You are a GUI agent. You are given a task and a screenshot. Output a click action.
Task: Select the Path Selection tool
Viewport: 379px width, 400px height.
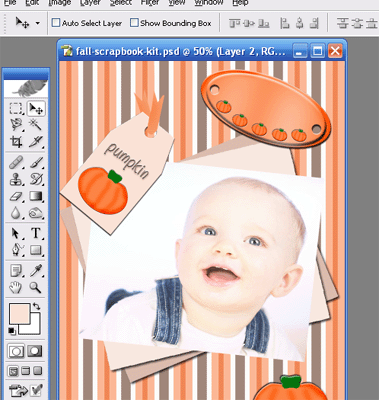16,233
